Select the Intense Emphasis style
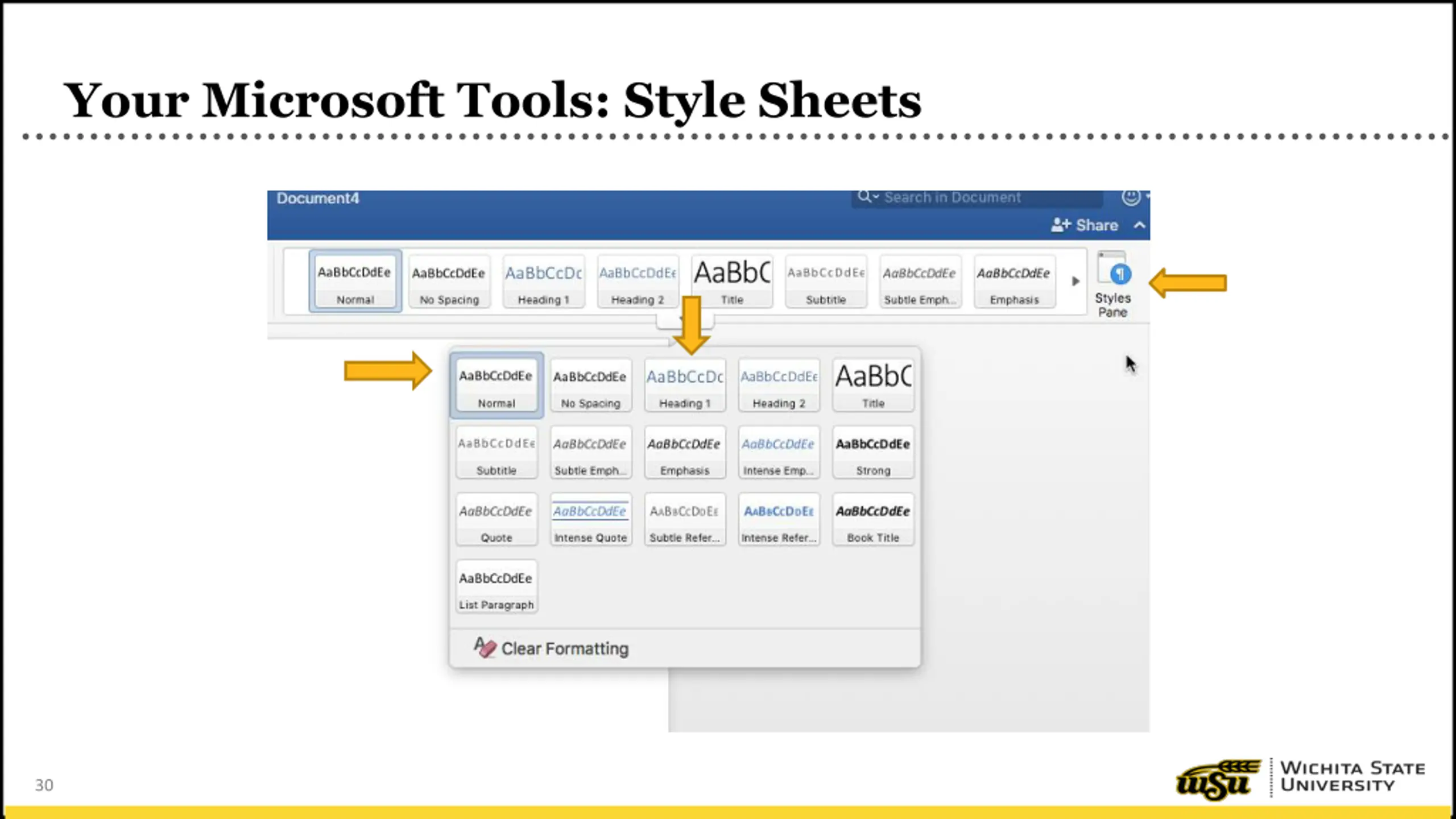The image size is (1456, 819). pos(779,452)
